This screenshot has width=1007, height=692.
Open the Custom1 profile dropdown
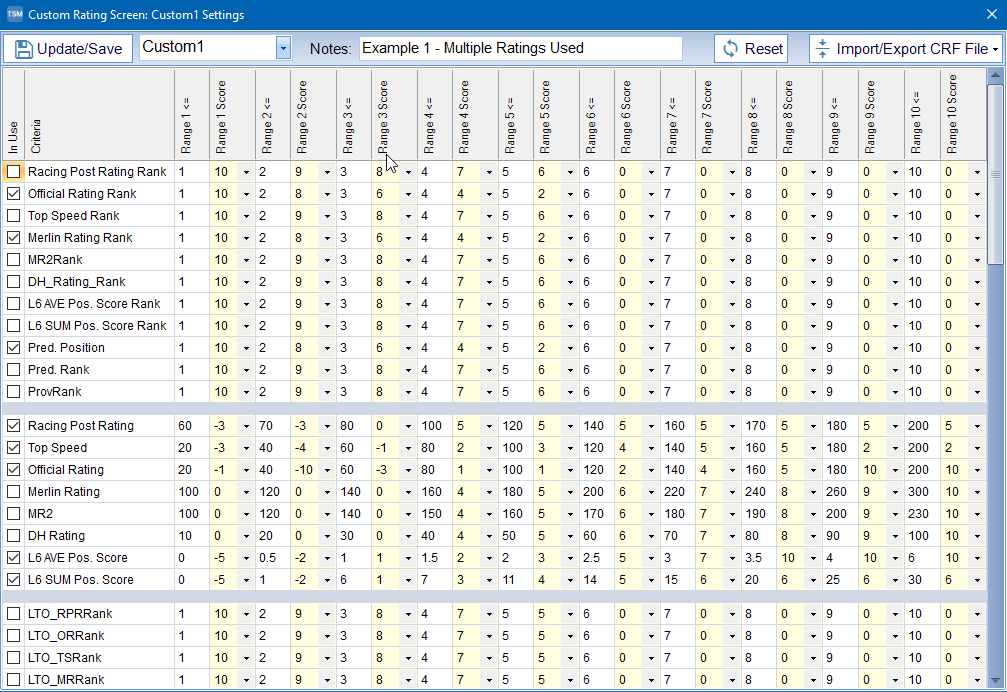(x=283, y=49)
